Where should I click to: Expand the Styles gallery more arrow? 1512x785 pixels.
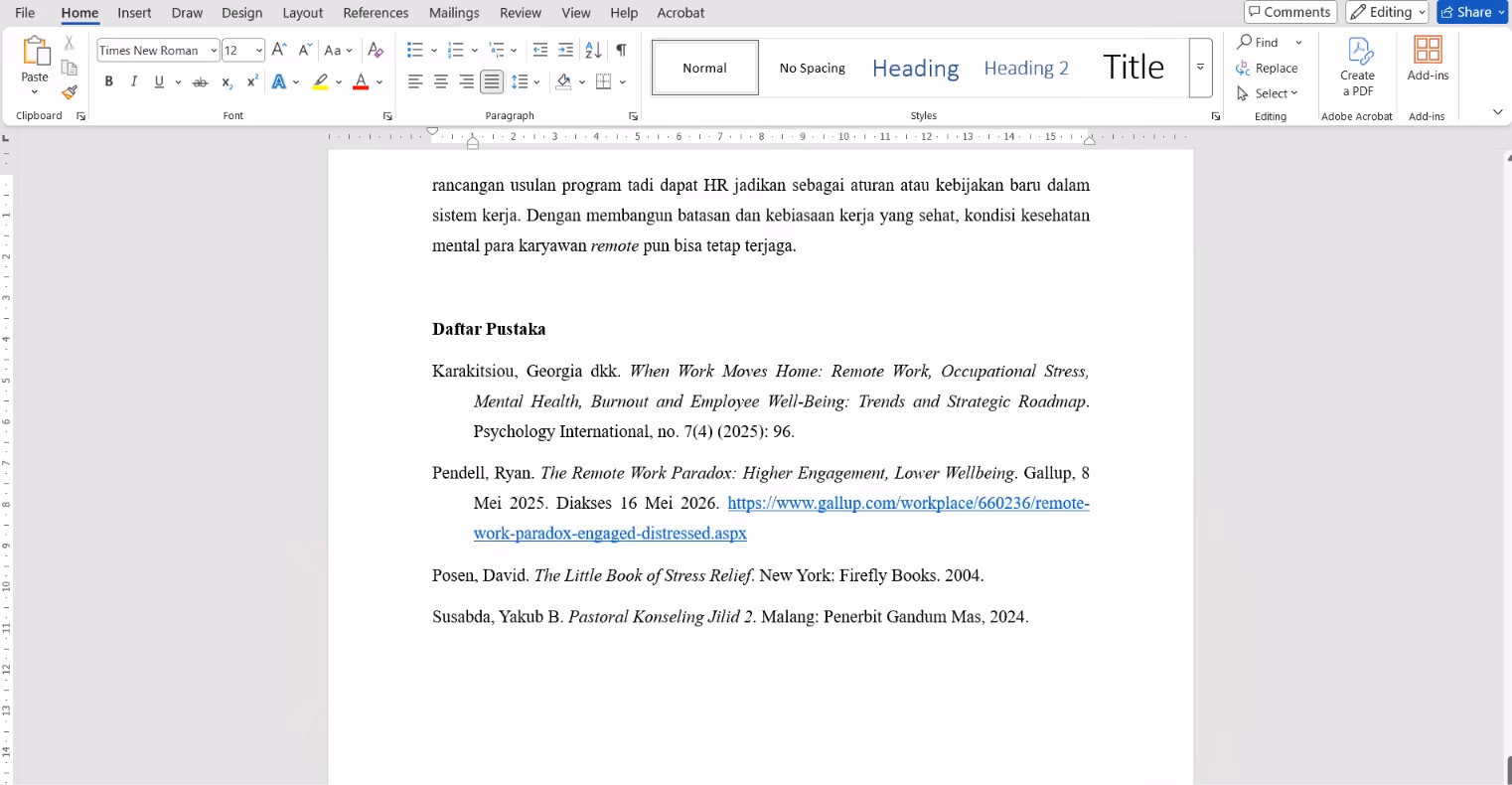click(1200, 68)
